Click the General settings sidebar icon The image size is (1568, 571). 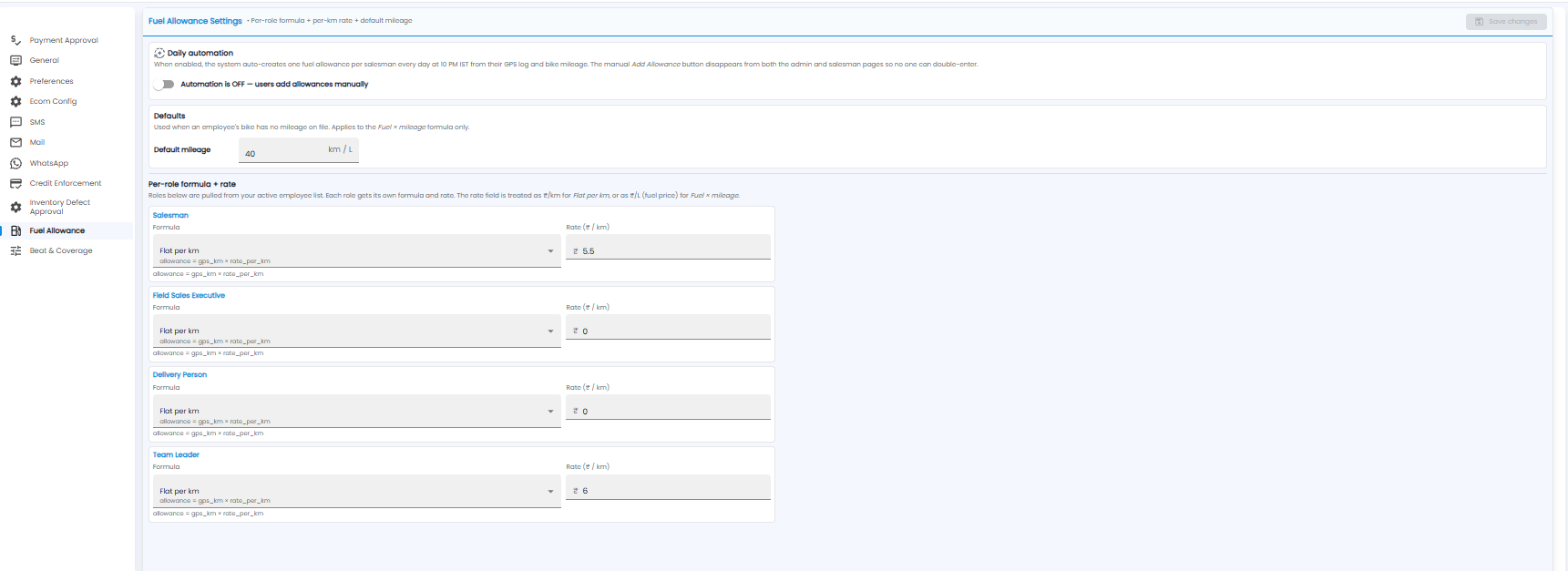click(x=15, y=60)
